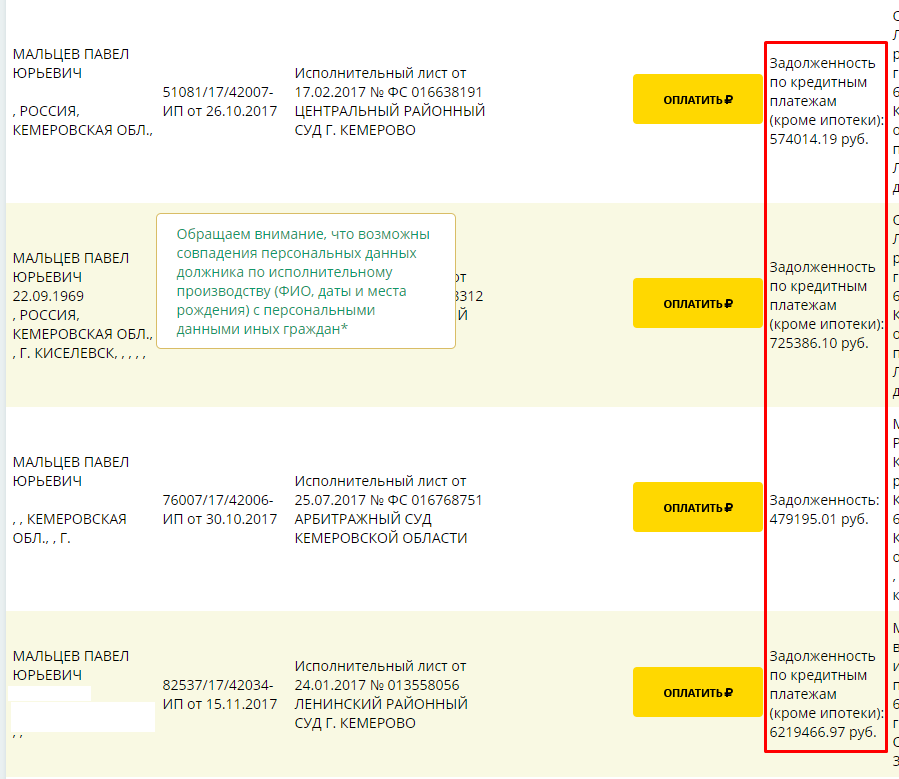
Task: Select case number 76007/17/42006-ИП от 30.10.2017
Action: (220, 510)
